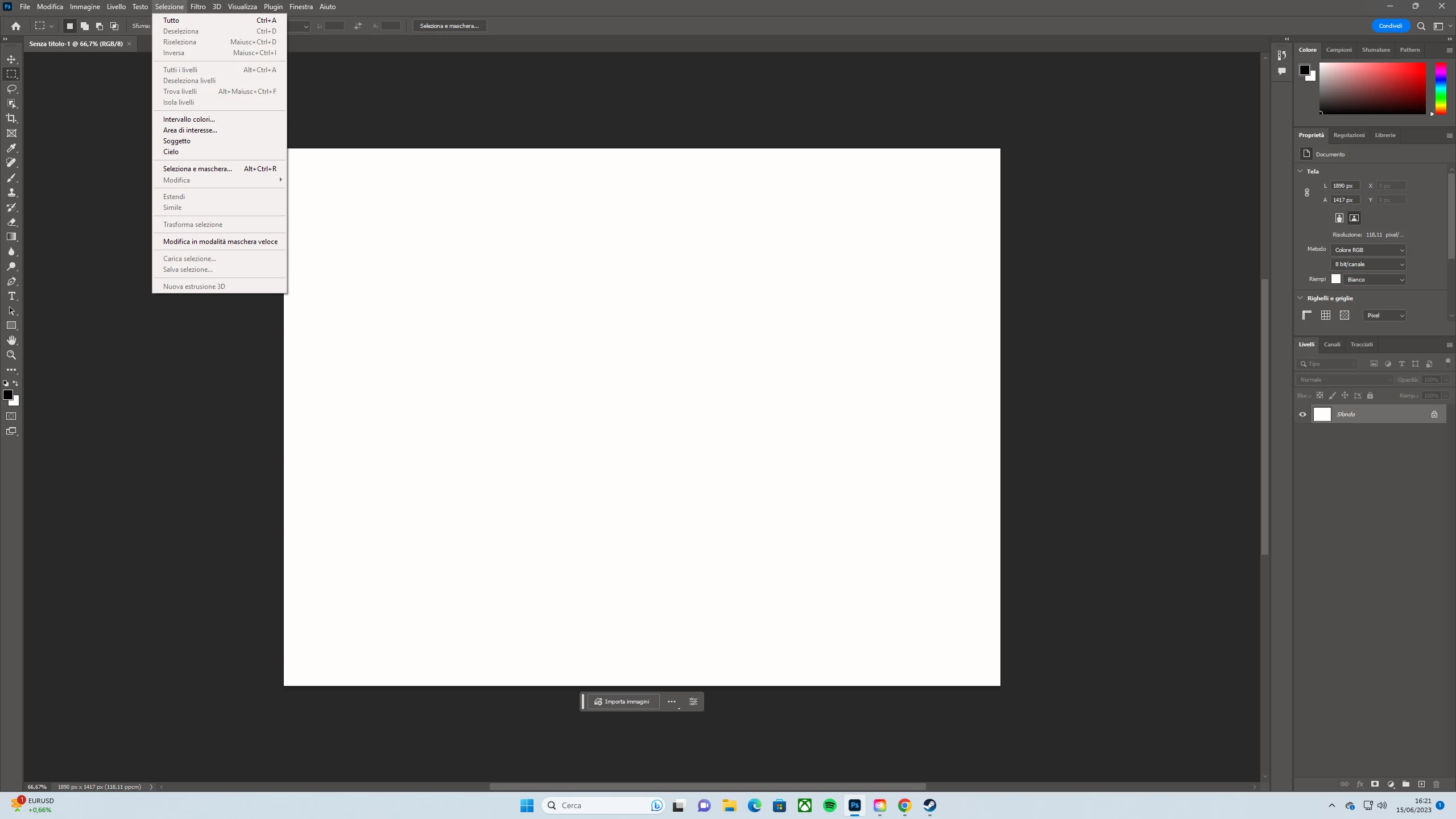The height and width of the screenshot is (819, 1456).
Task: Open Spotify from the taskbar
Action: click(x=829, y=805)
